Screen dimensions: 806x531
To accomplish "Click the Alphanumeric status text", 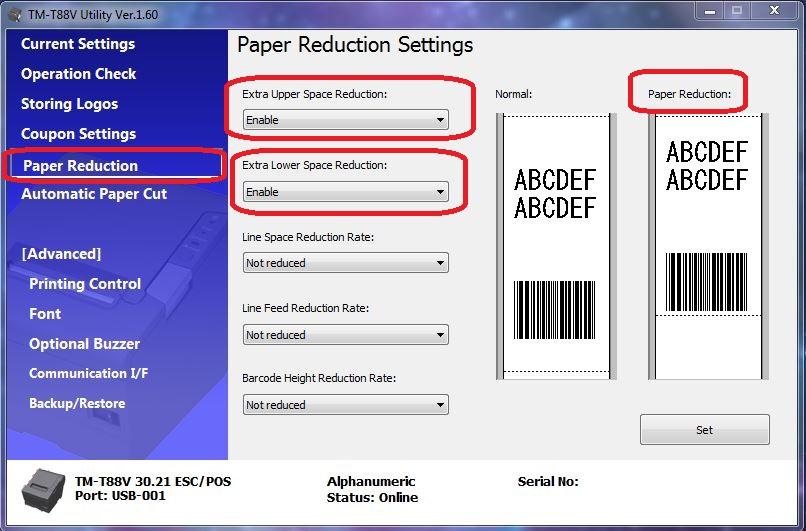I will [x=371, y=482].
